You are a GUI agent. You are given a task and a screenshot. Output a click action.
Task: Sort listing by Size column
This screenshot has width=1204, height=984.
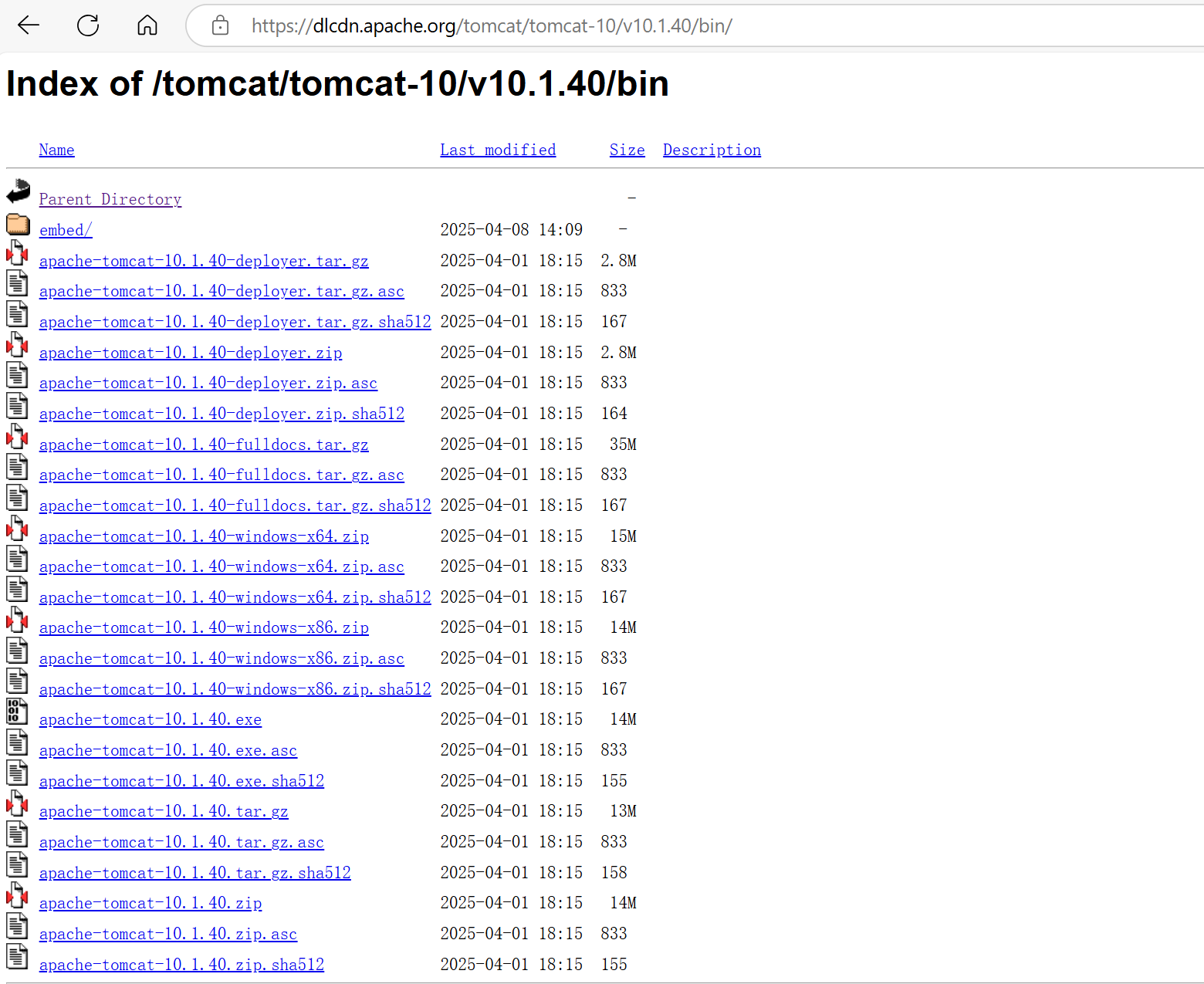coord(627,150)
